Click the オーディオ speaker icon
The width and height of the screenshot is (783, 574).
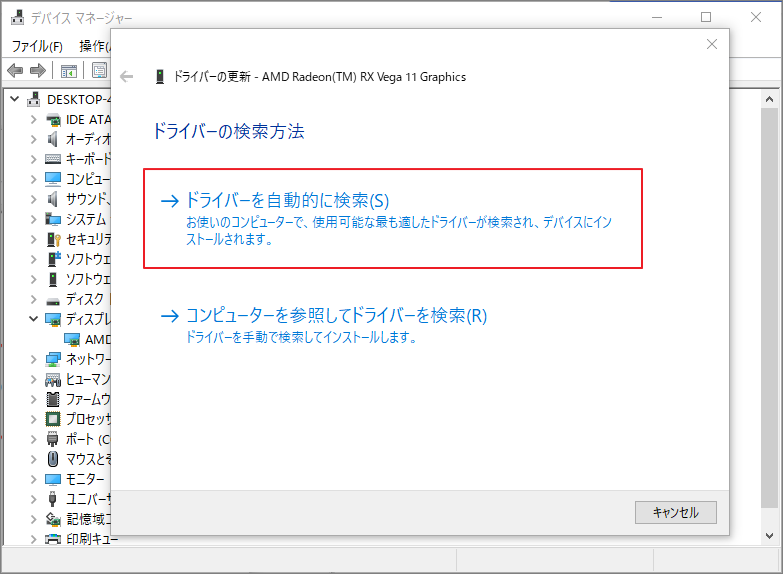(x=53, y=139)
